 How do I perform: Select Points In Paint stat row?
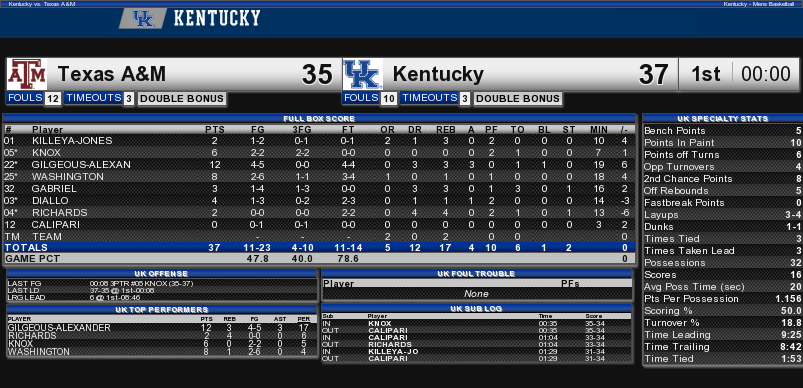click(722, 143)
